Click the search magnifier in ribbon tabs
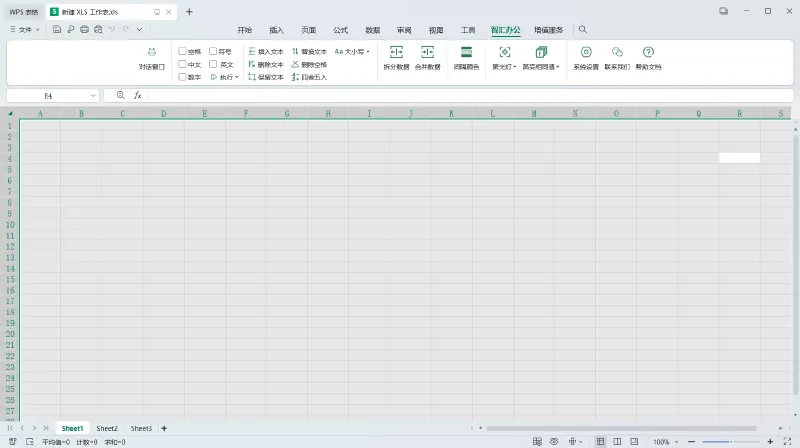The height and width of the screenshot is (448, 800). point(583,30)
